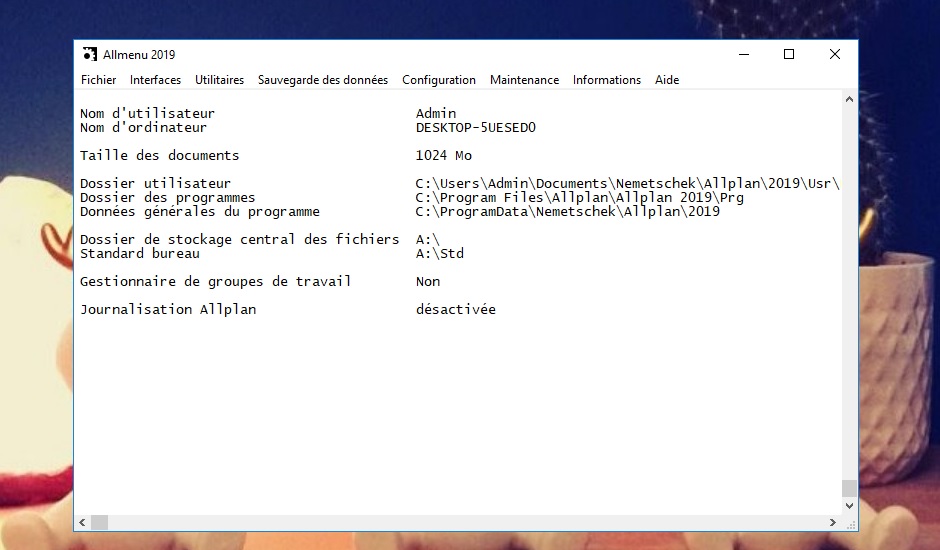Click the '1024 Mo' value
Screen dimensions: 940x550
click(444, 155)
